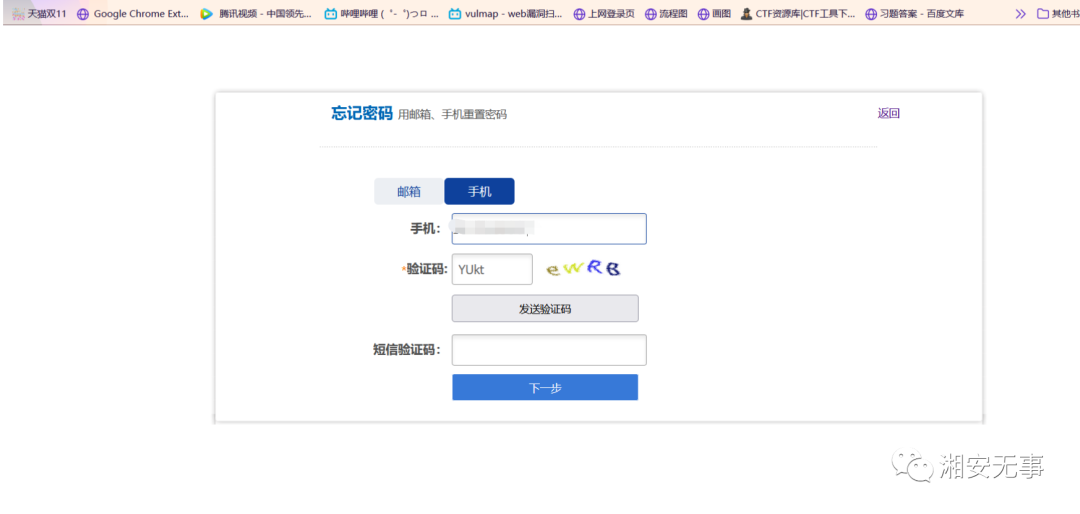1080x514 pixels.
Task: Open the 天猫双11 bookmark
Action: click(x=39, y=13)
